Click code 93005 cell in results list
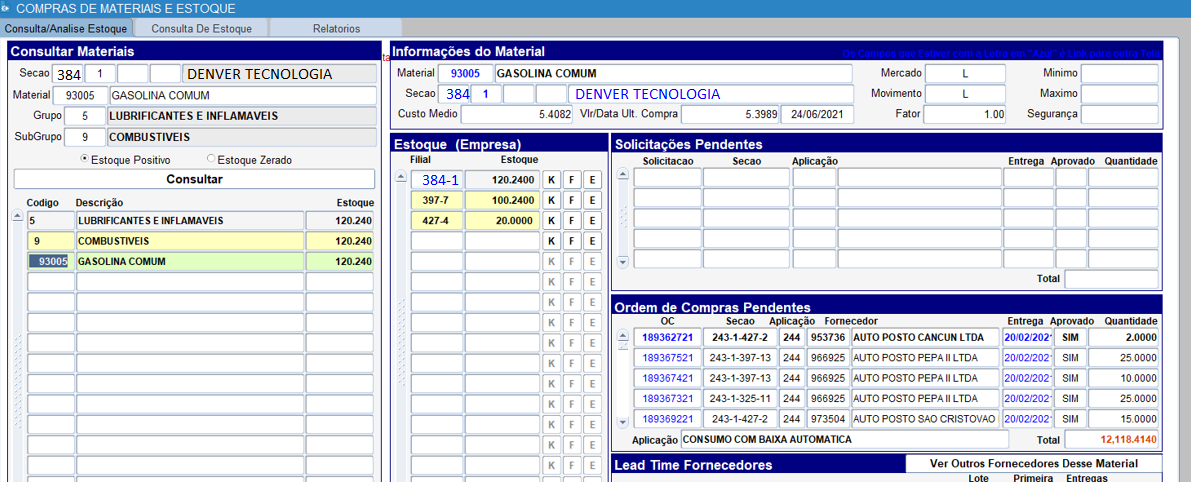 point(49,262)
